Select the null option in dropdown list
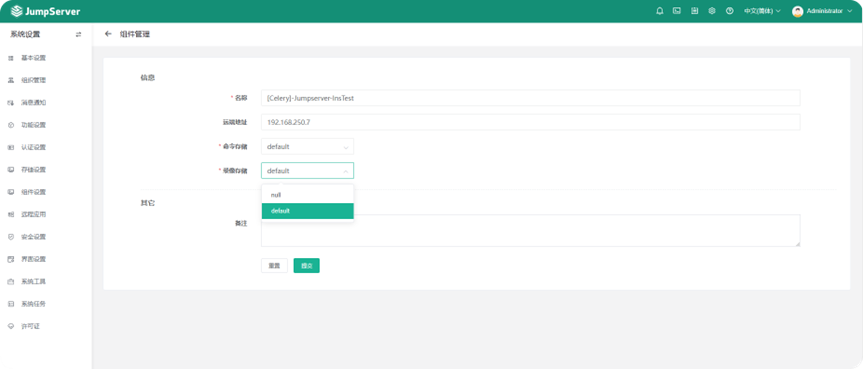 click(307, 195)
